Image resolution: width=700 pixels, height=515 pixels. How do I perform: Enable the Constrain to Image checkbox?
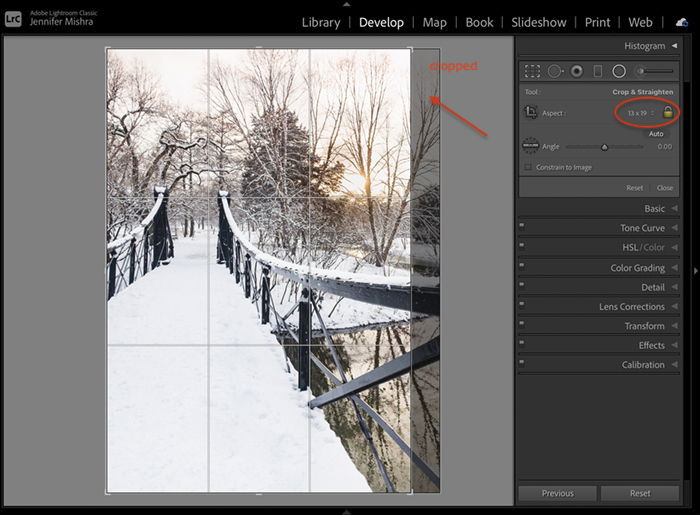pyautogui.click(x=528, y=167)
